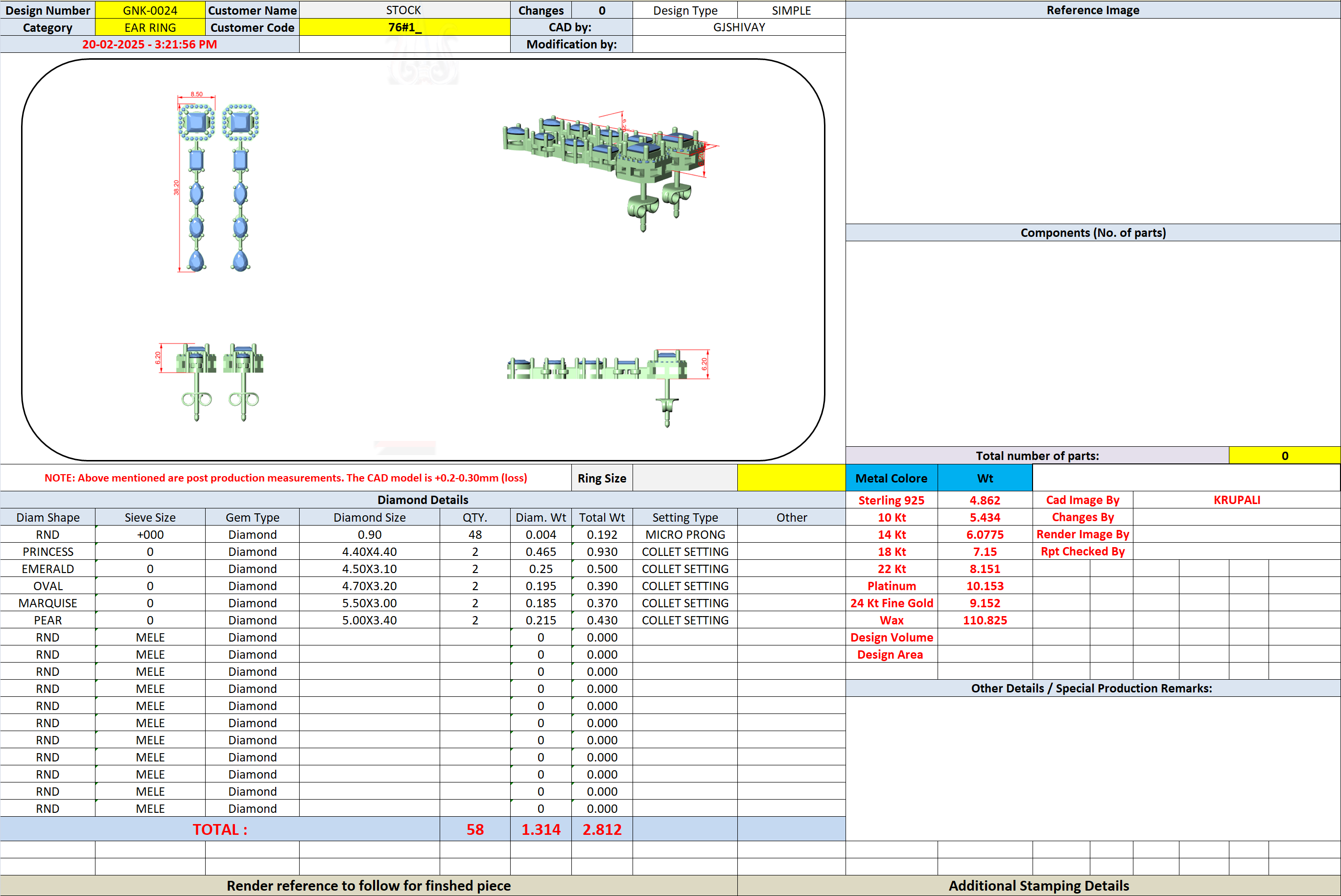Click the 14 Kt weight 6.0775
1341x896 pixels.
(985, 534)
